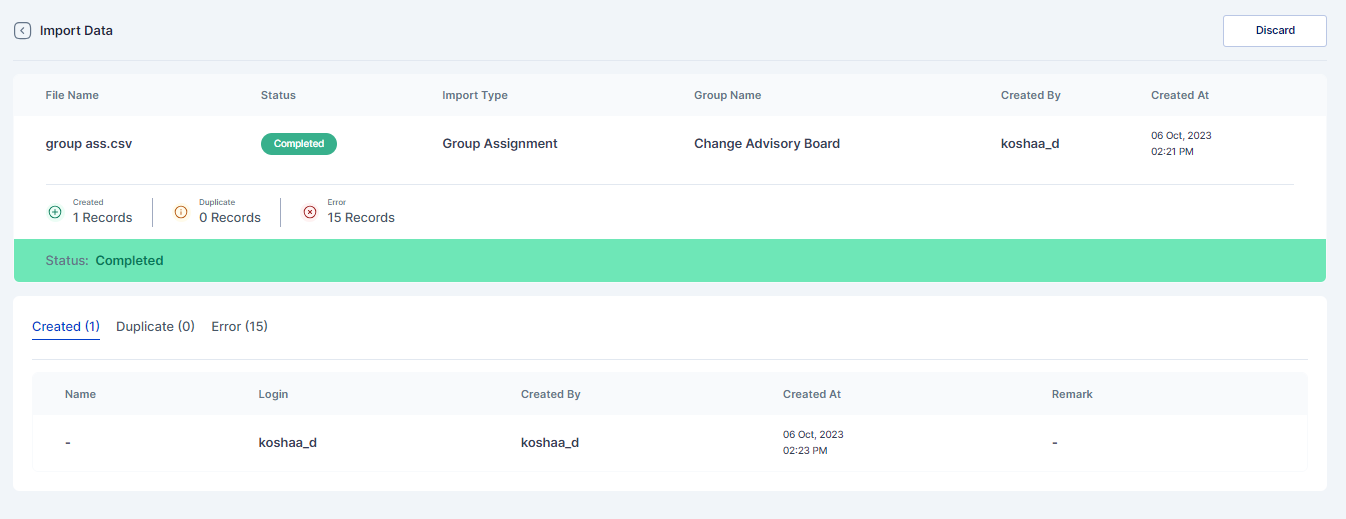Click the red Error records icon
1346x519 pixels.
pyautogui.click(x=309, y=212)
